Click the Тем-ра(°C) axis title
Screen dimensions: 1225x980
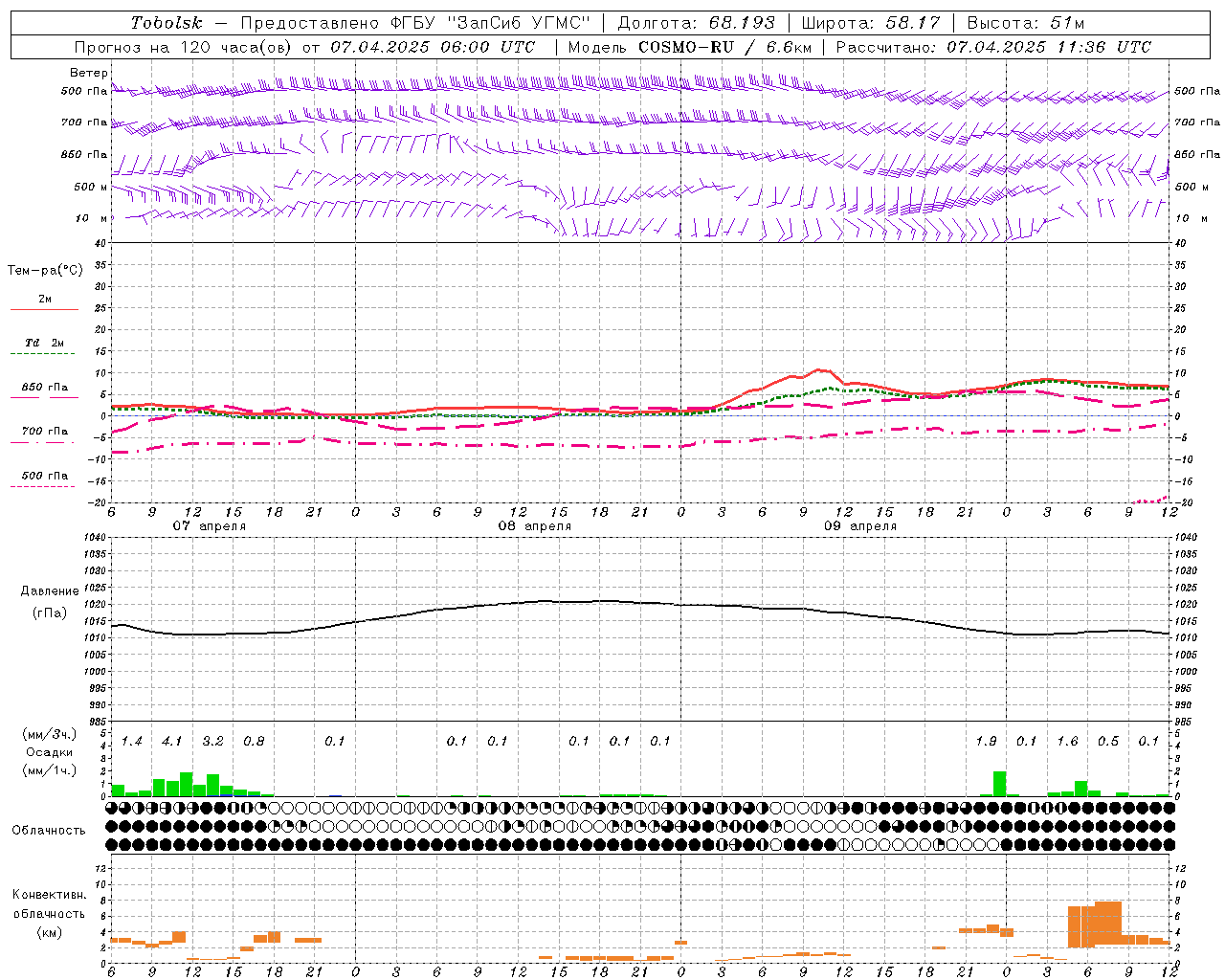pos(45,271)
